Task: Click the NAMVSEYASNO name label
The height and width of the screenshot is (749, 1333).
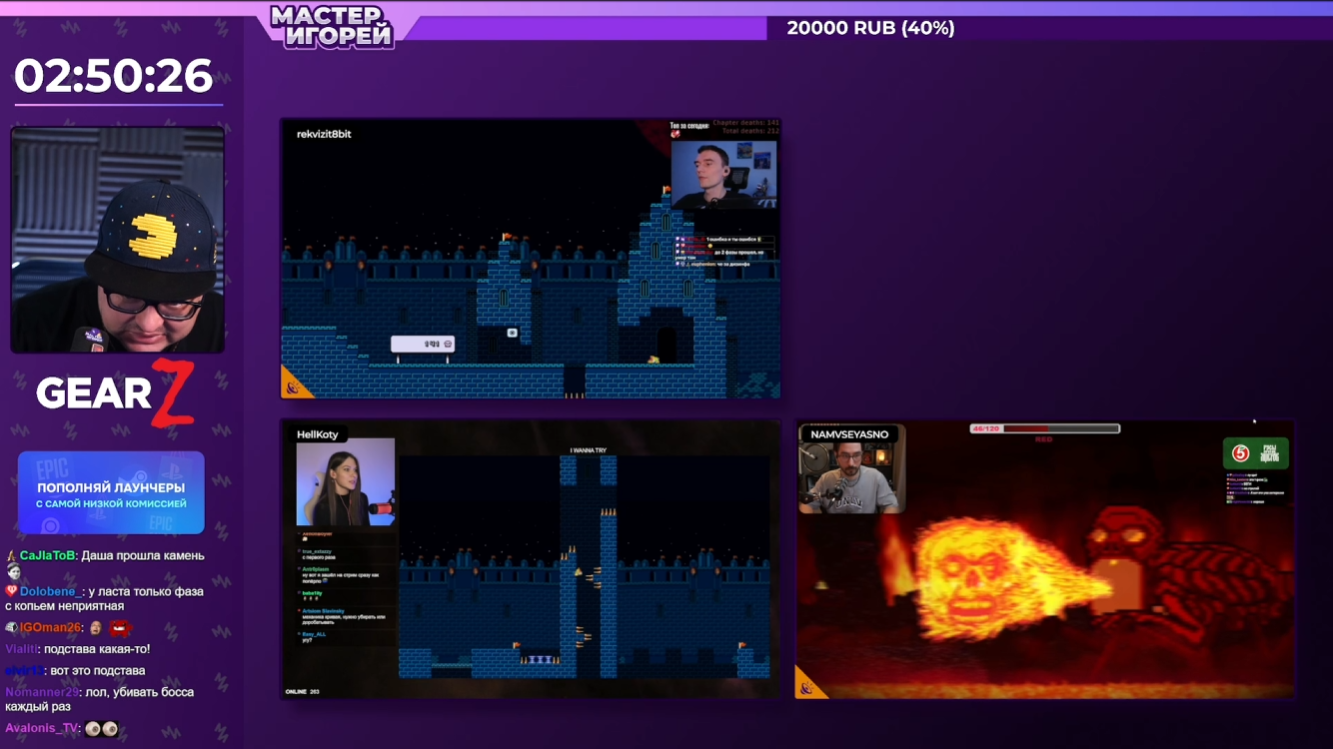Action: coord(850,434)
